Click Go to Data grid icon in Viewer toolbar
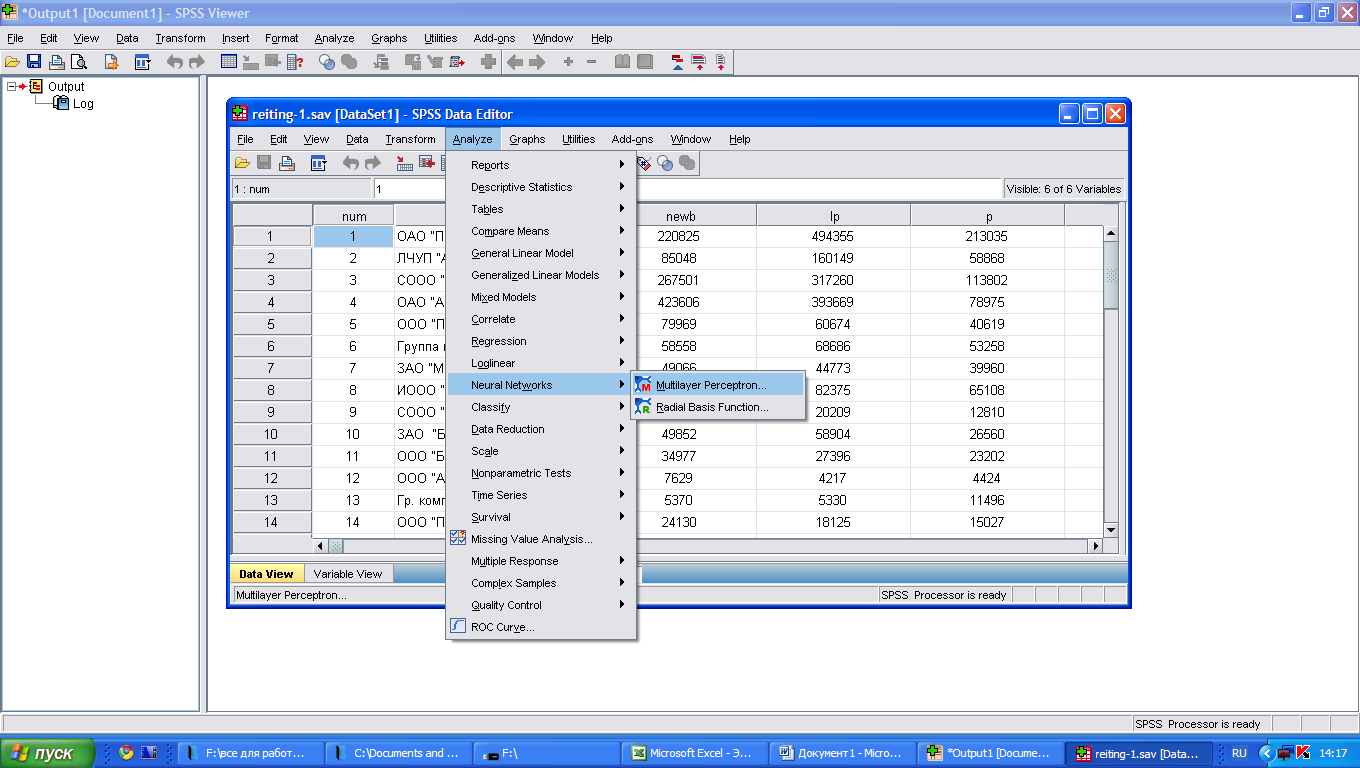 click(x=228, y=62)
